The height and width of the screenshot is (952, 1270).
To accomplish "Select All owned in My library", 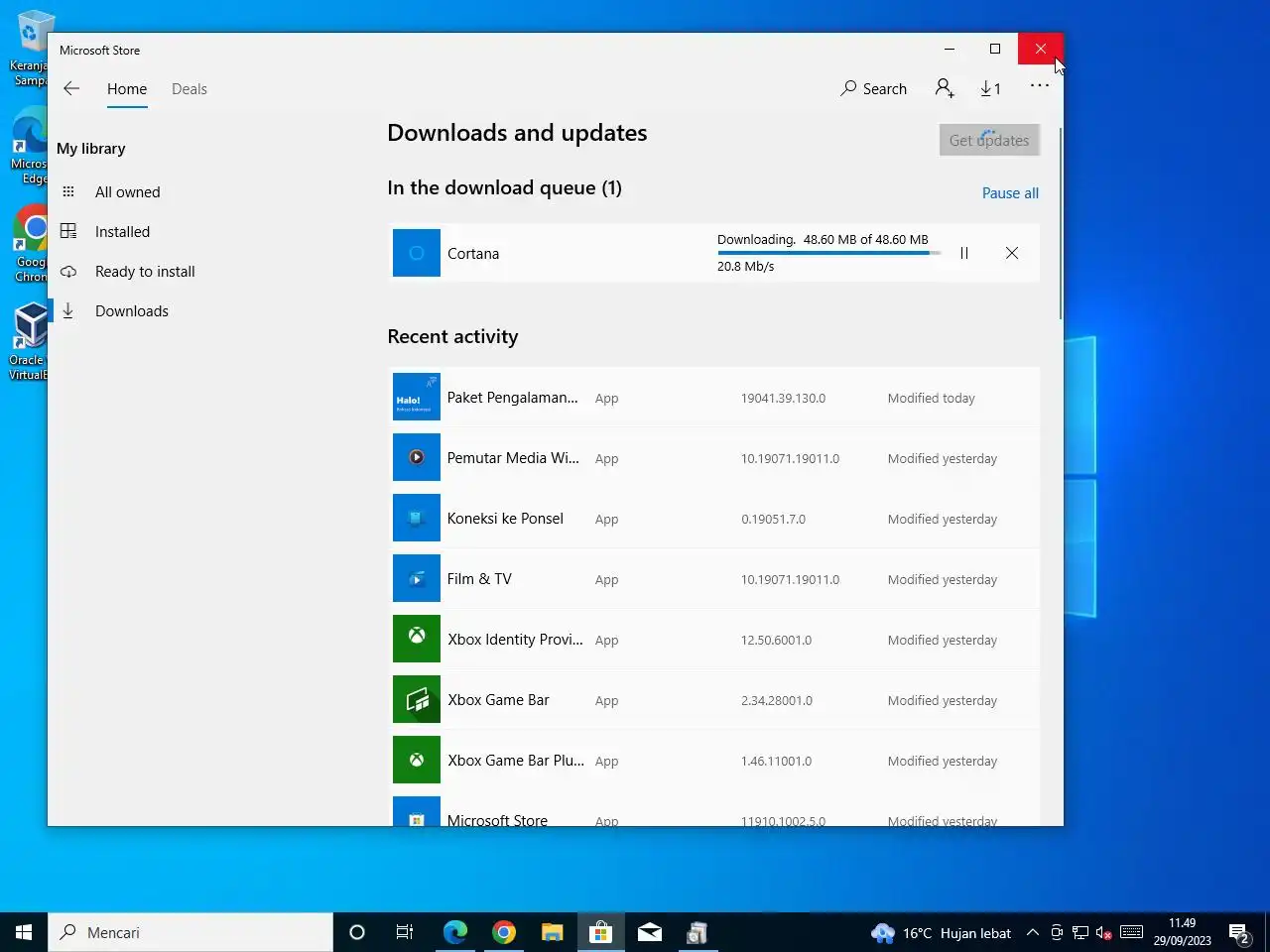I will (127, 192).
